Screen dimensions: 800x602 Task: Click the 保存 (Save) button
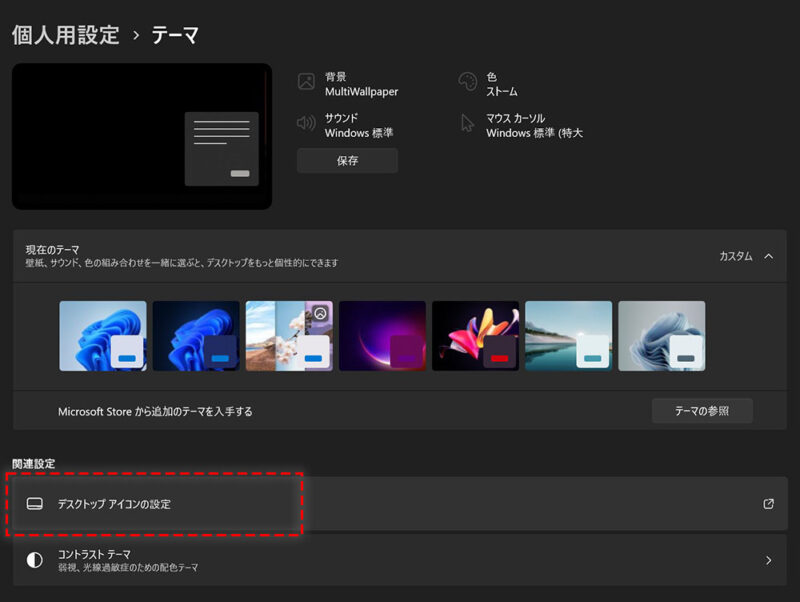(347, 160)
